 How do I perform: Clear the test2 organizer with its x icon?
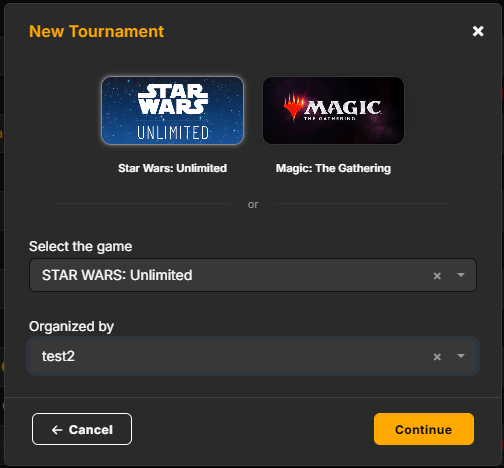(437, 357)
